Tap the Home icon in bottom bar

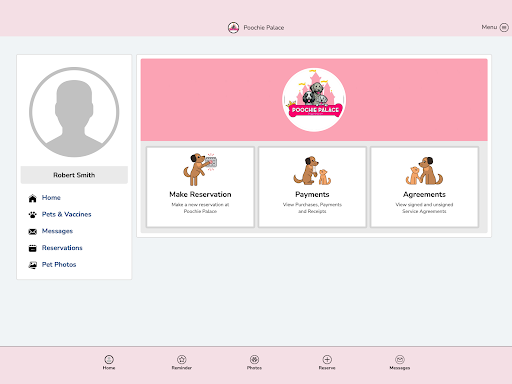coord(109,359)
